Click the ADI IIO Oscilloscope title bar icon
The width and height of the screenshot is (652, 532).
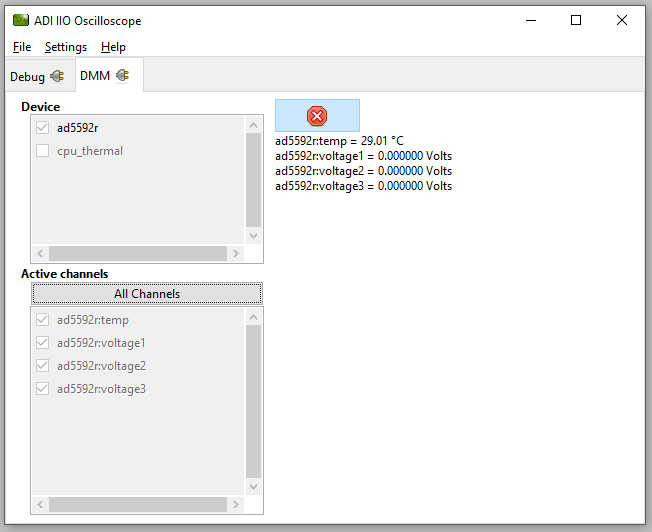point(20,20)
